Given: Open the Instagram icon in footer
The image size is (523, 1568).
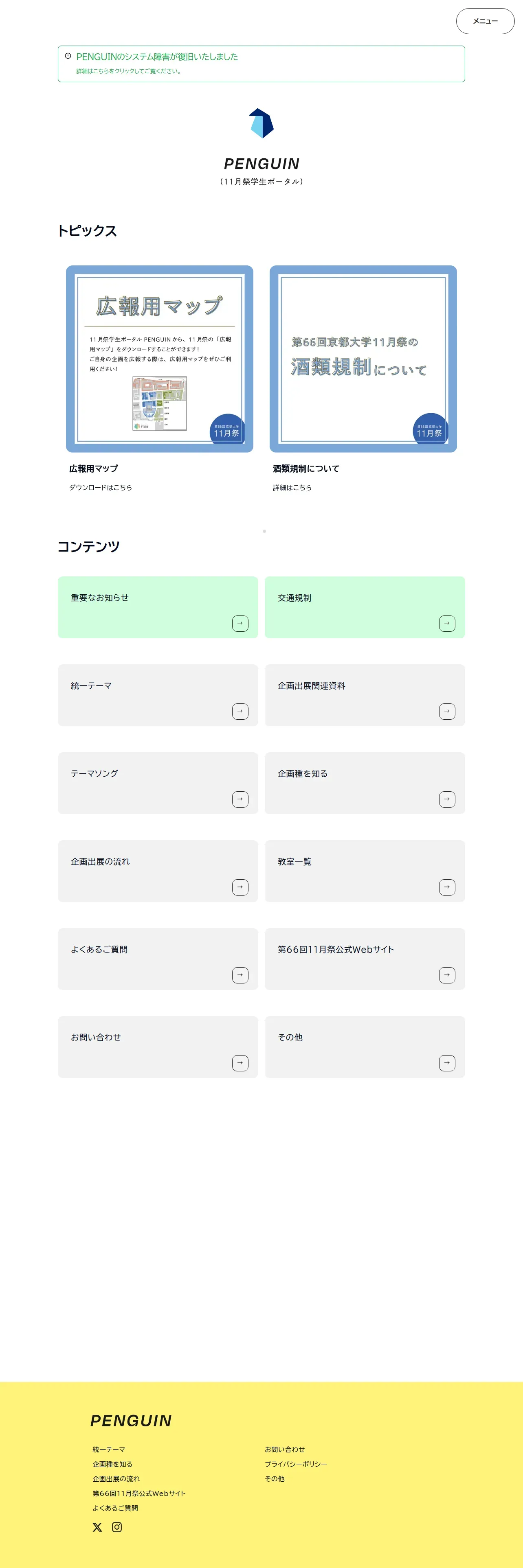Looking at the screenshot, I should click(117, 1526).
